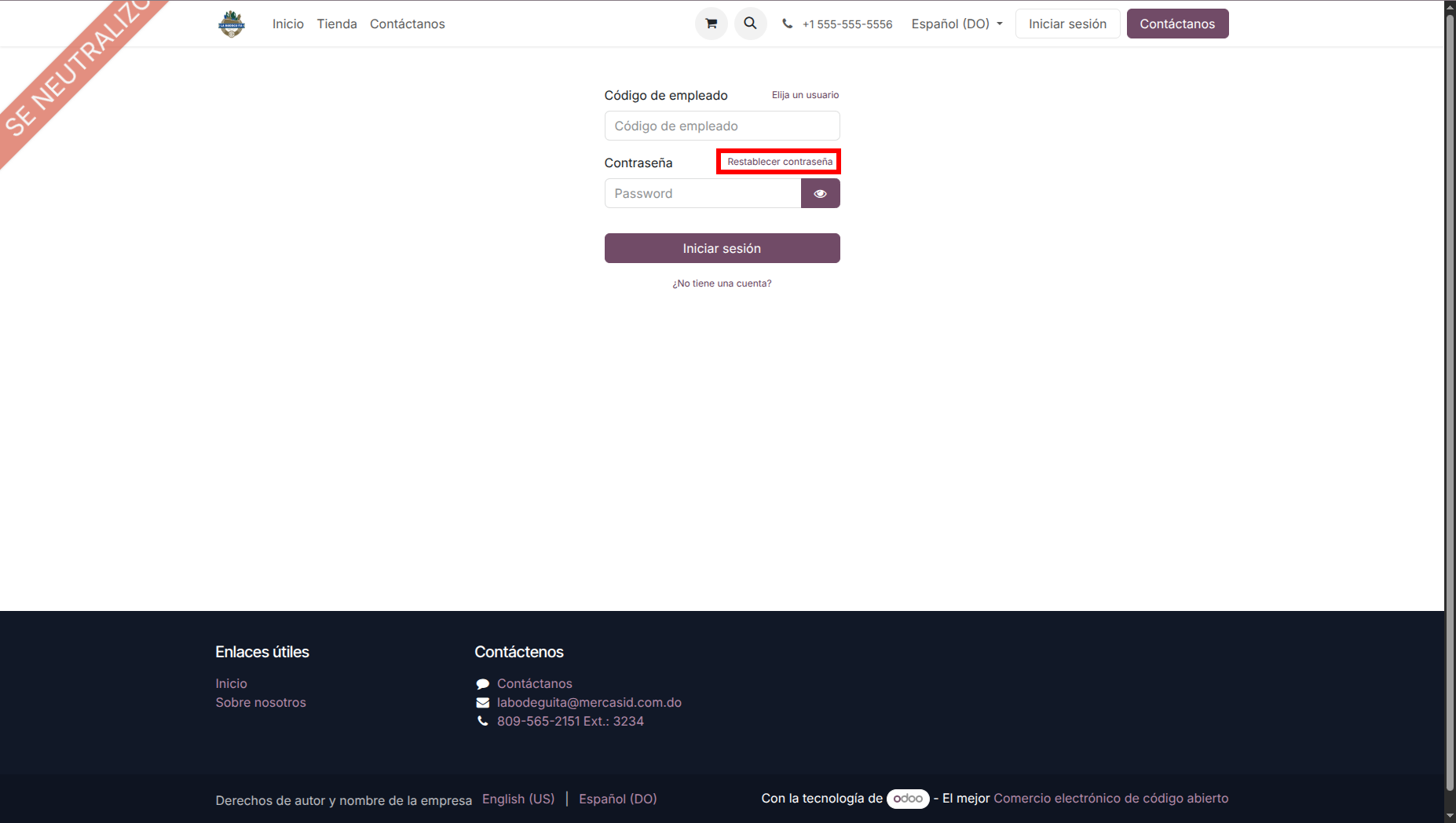The height and width of the screenshot is (823, 1456).
Task: Focus the Código de empleado input field
Action: click(722, 126)
